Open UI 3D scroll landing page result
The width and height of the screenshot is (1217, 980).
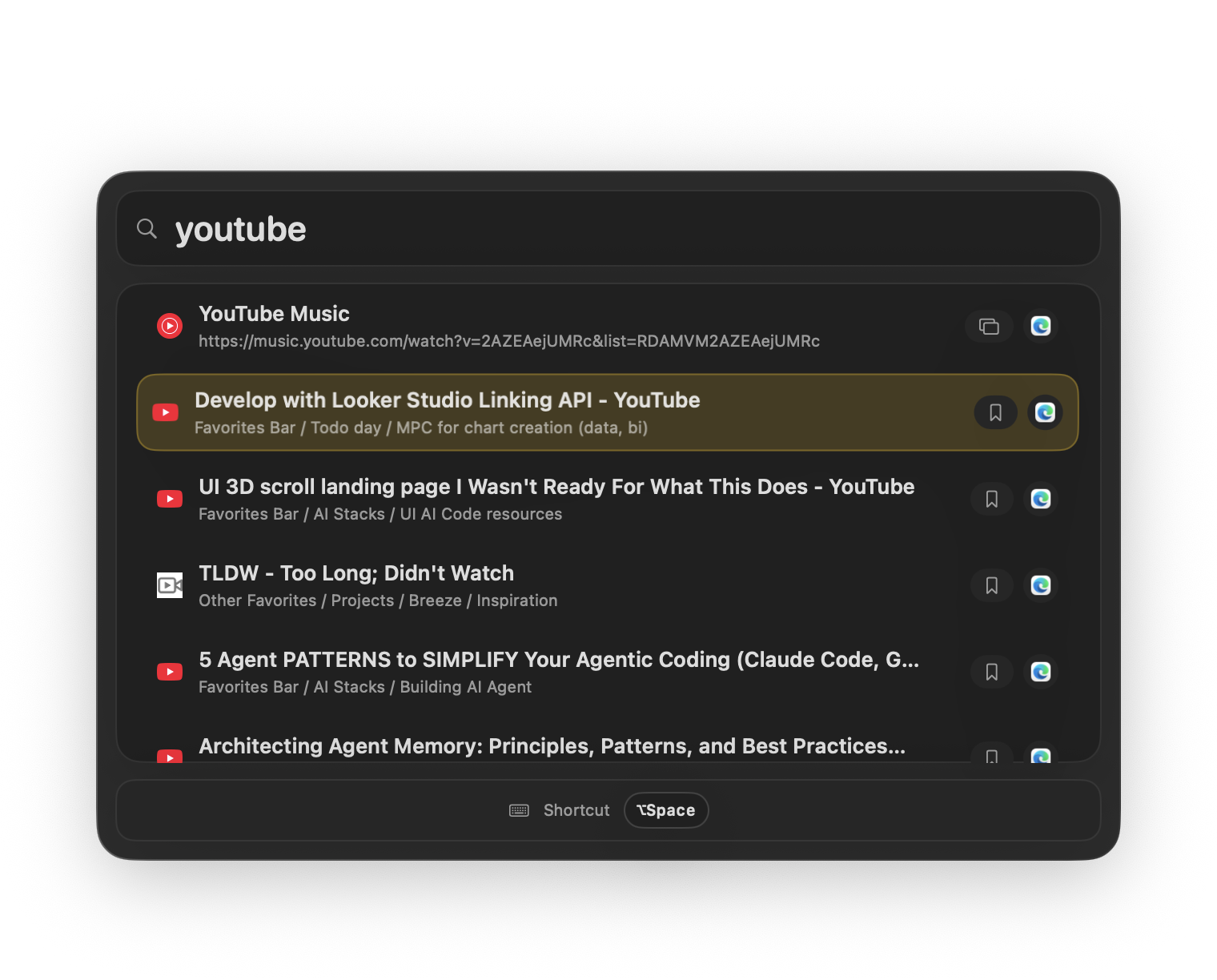(x=608, y=499)
